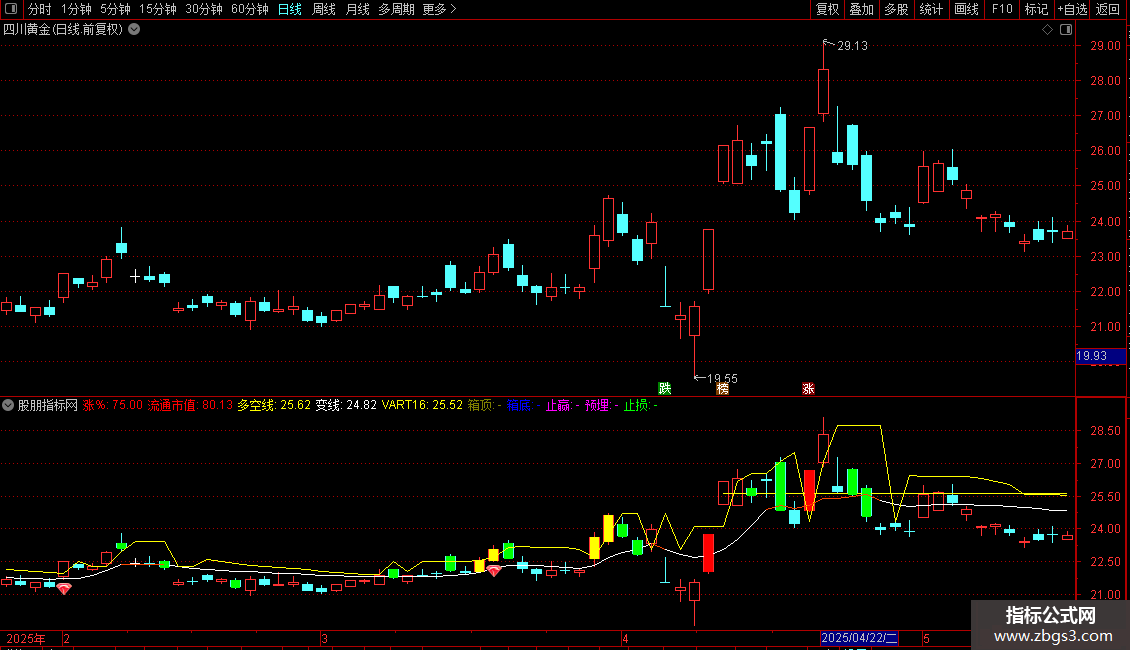Switch to 周线 weekly chart
Viewport: 1130px width, 650px height.
pyautogui.click(x=324, y=9)
